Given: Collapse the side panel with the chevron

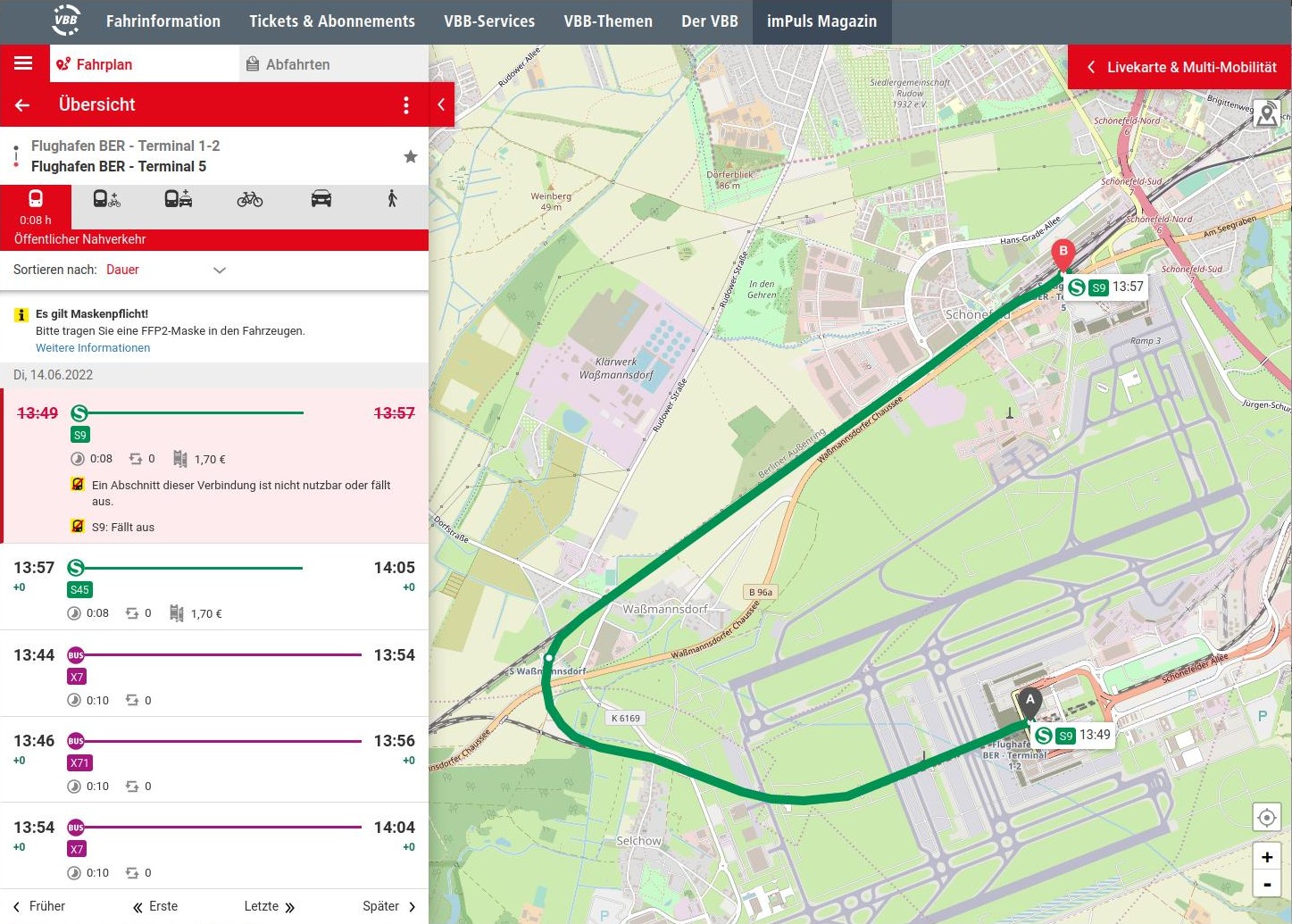Looking at the screenshot, I should click(x=441, y=104).
